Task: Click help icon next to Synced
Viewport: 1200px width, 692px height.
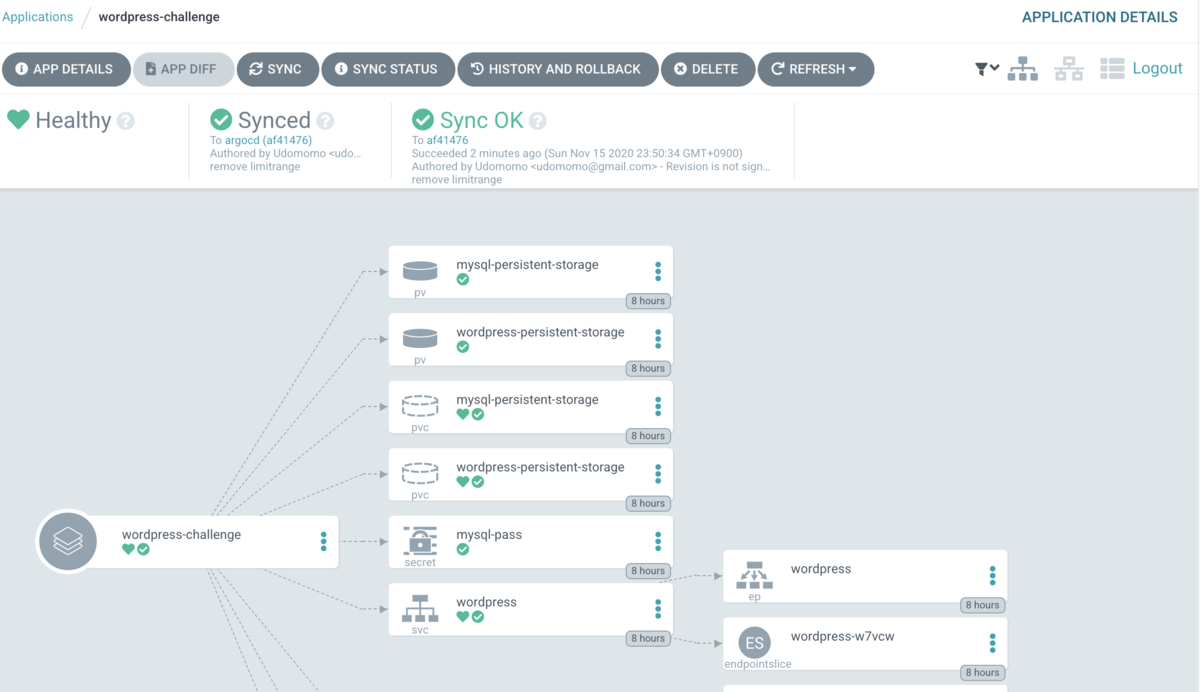Action: pyautogui.click(x=325, y=121)
